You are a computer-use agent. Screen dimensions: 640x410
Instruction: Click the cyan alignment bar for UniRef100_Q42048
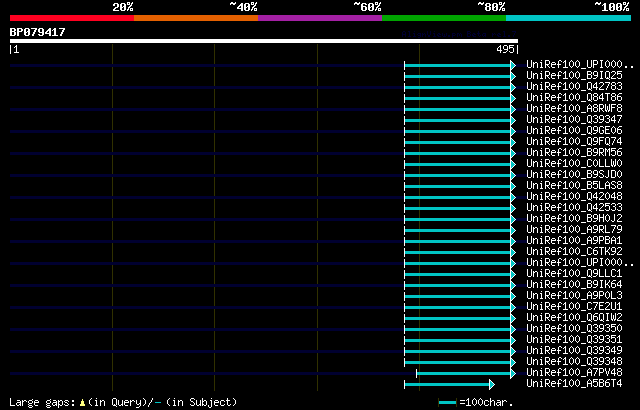coord(458,197)
